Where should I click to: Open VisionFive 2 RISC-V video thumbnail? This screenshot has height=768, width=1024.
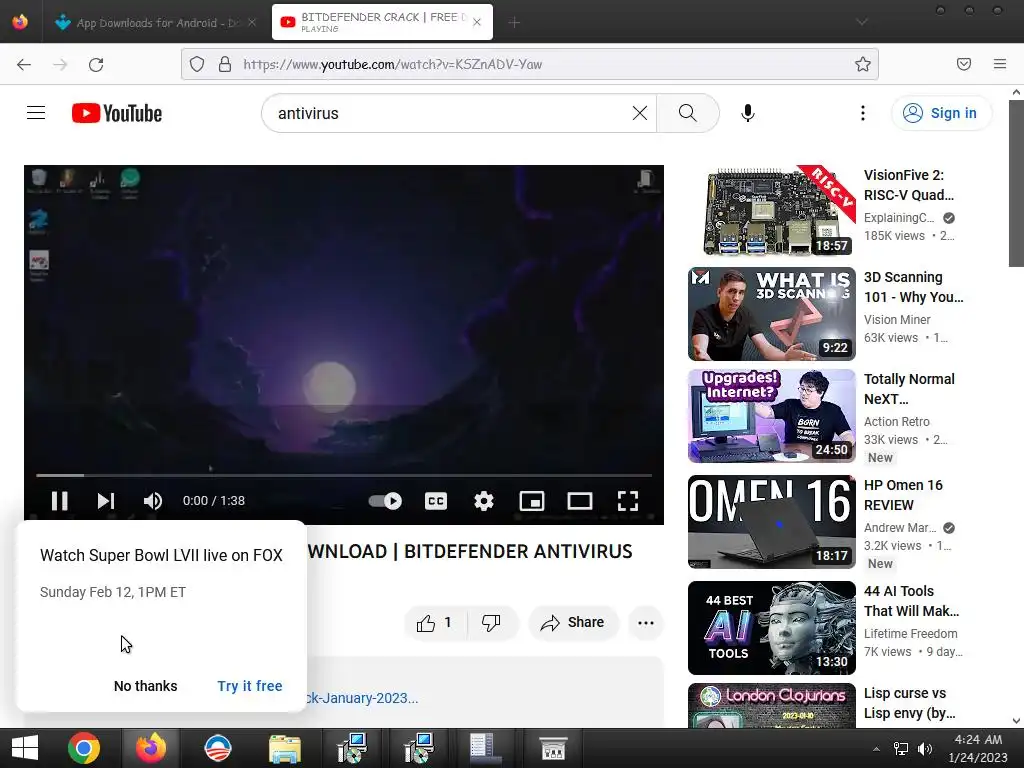[772, 212]
